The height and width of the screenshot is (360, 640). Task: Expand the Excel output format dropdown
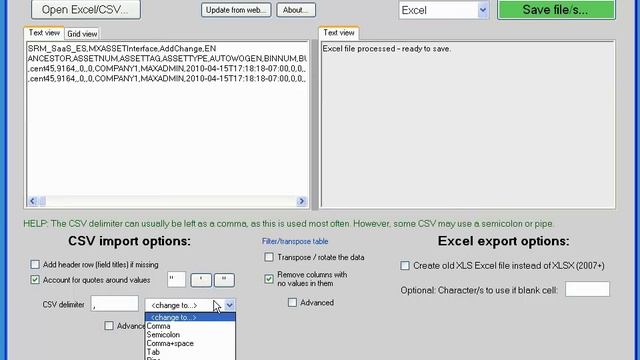click(x=482, y=10)
